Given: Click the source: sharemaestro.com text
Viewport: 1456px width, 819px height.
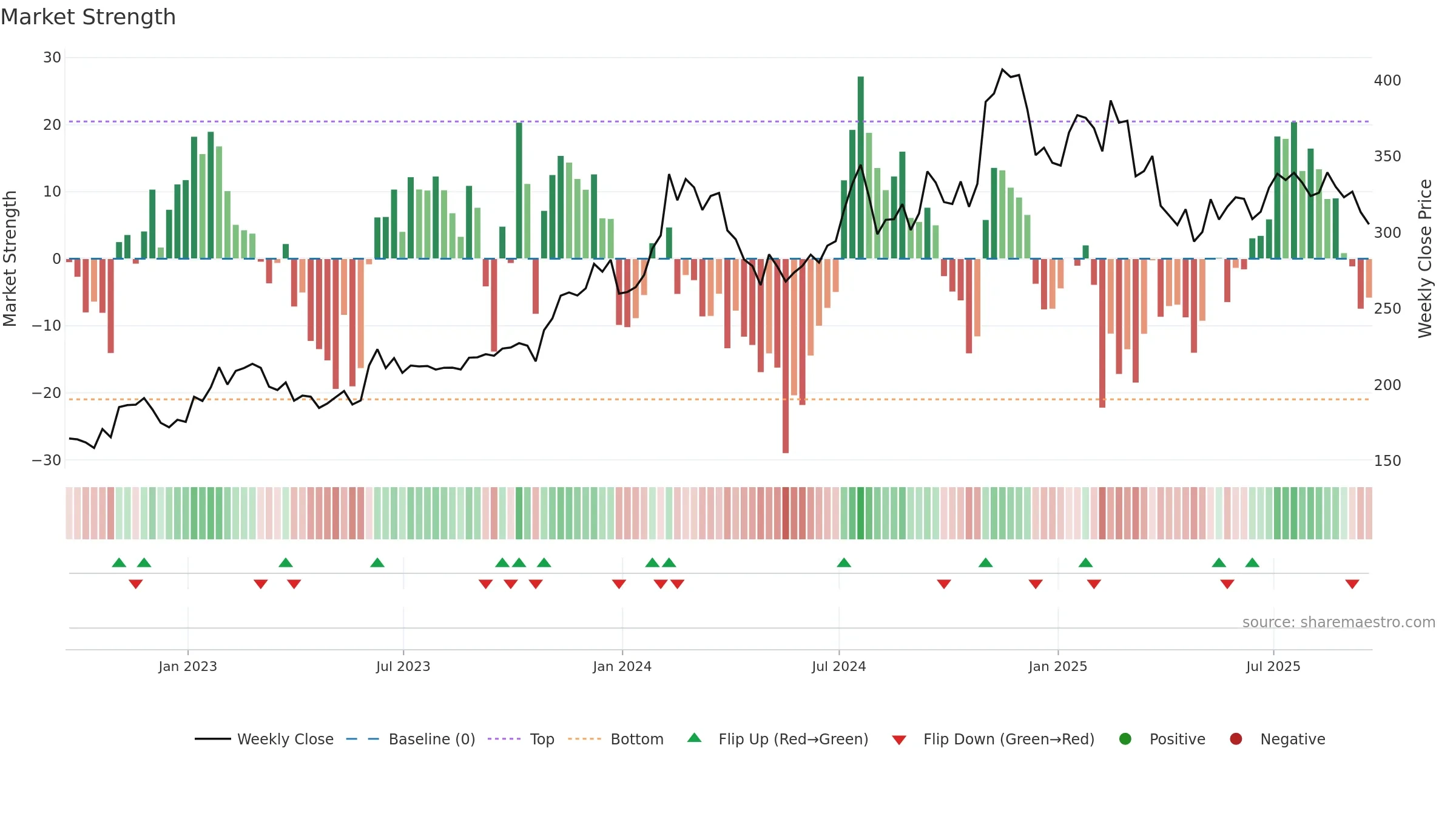Looking at the screenshot, I should pos(1339,622).
